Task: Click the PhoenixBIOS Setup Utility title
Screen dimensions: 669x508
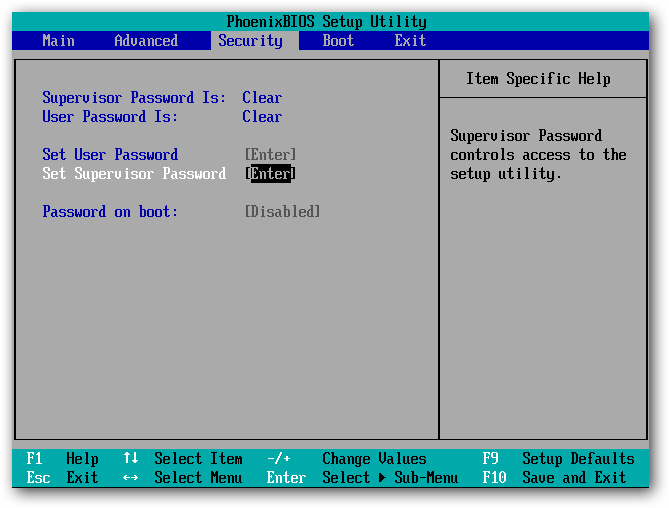Action: click(326, 21)
